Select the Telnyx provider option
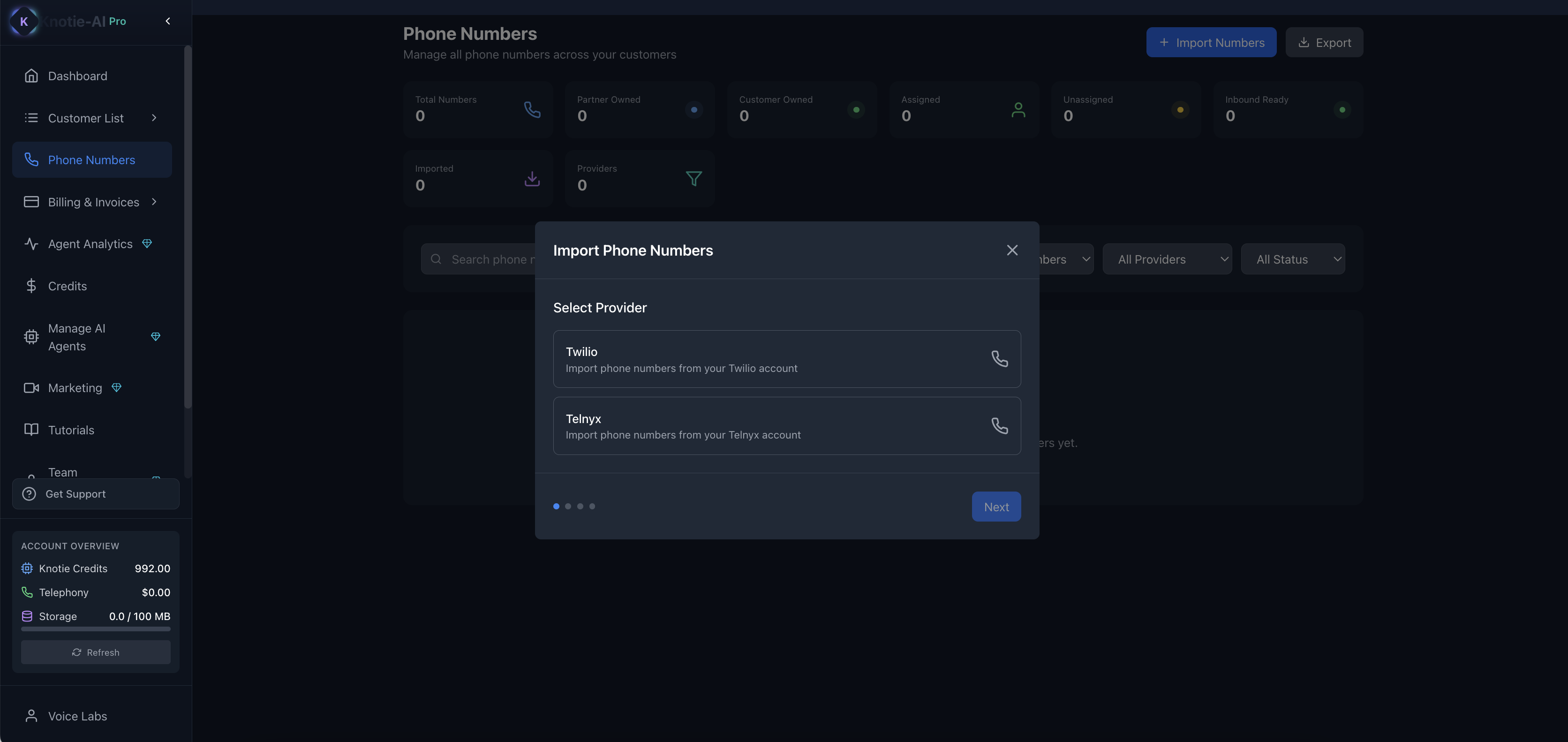Screen dimensions: 1568x742 coord(786,426)
